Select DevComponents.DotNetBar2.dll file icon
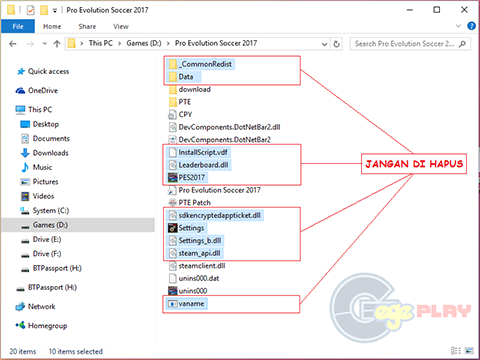 172,127
